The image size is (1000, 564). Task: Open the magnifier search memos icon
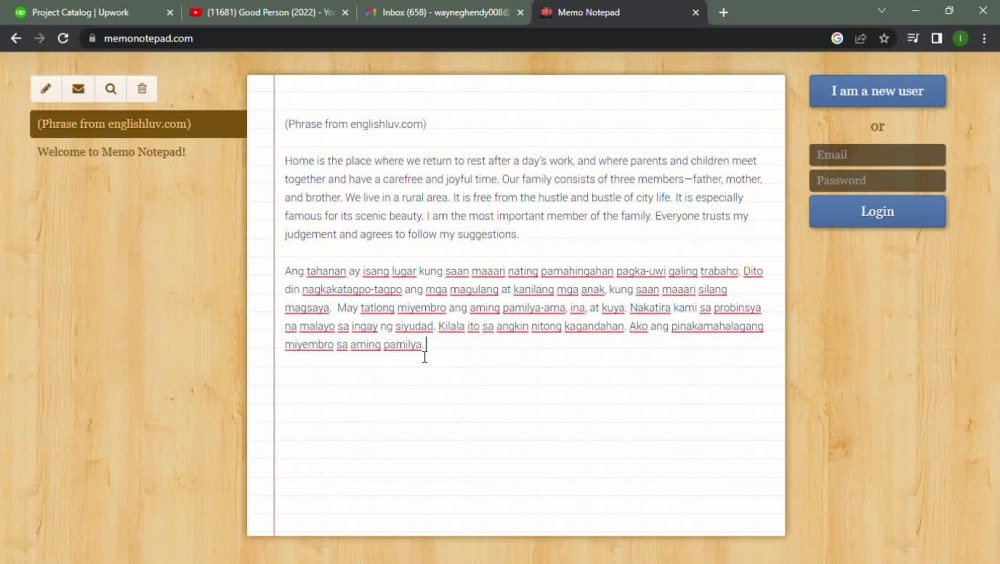(x=110, y=89)
